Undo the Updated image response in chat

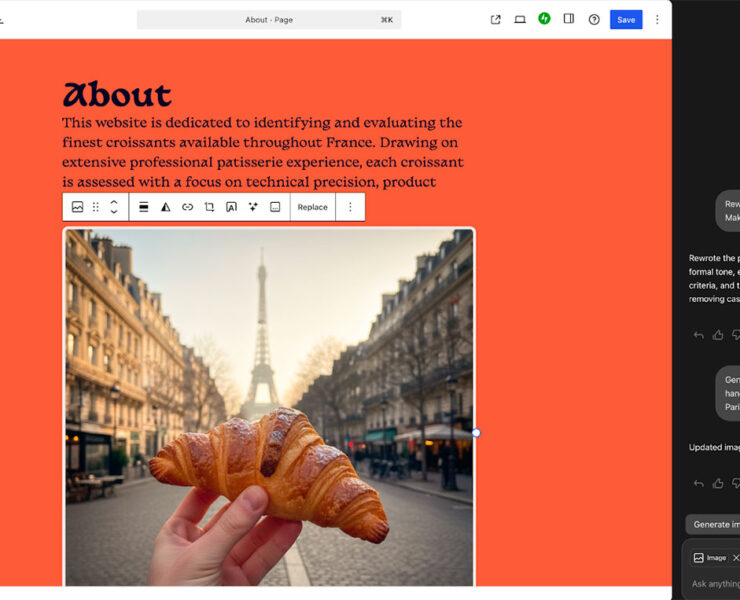pos(698,483)
